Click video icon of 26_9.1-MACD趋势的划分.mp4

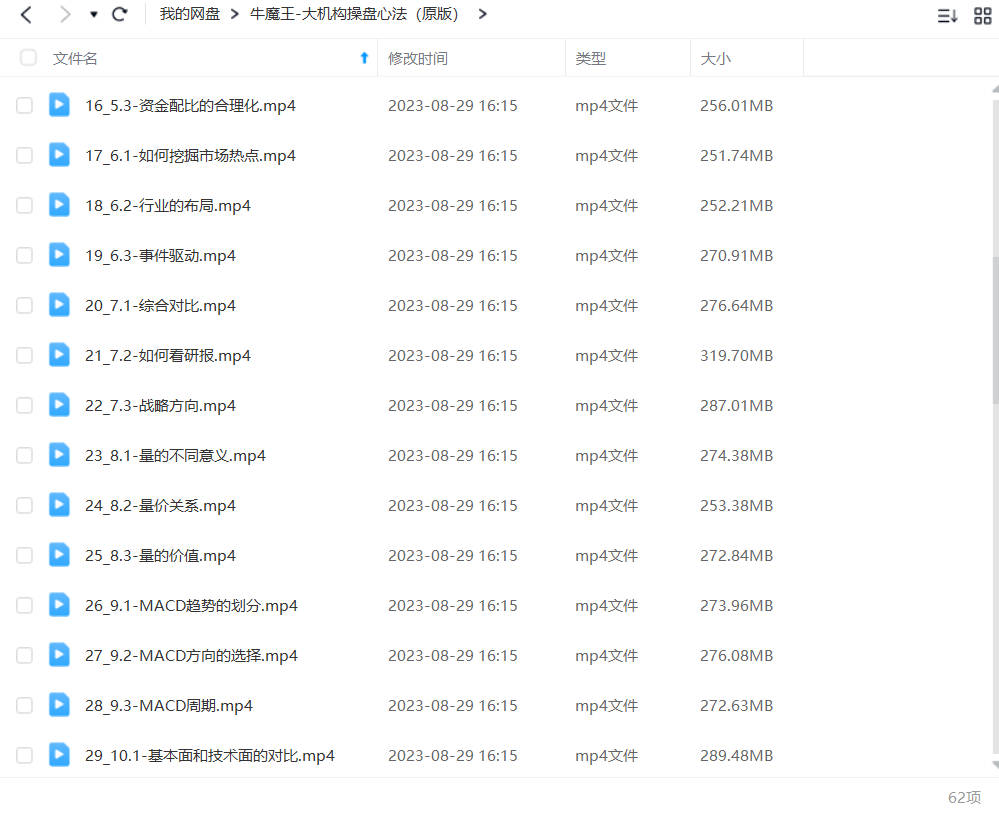pos(59,605)
